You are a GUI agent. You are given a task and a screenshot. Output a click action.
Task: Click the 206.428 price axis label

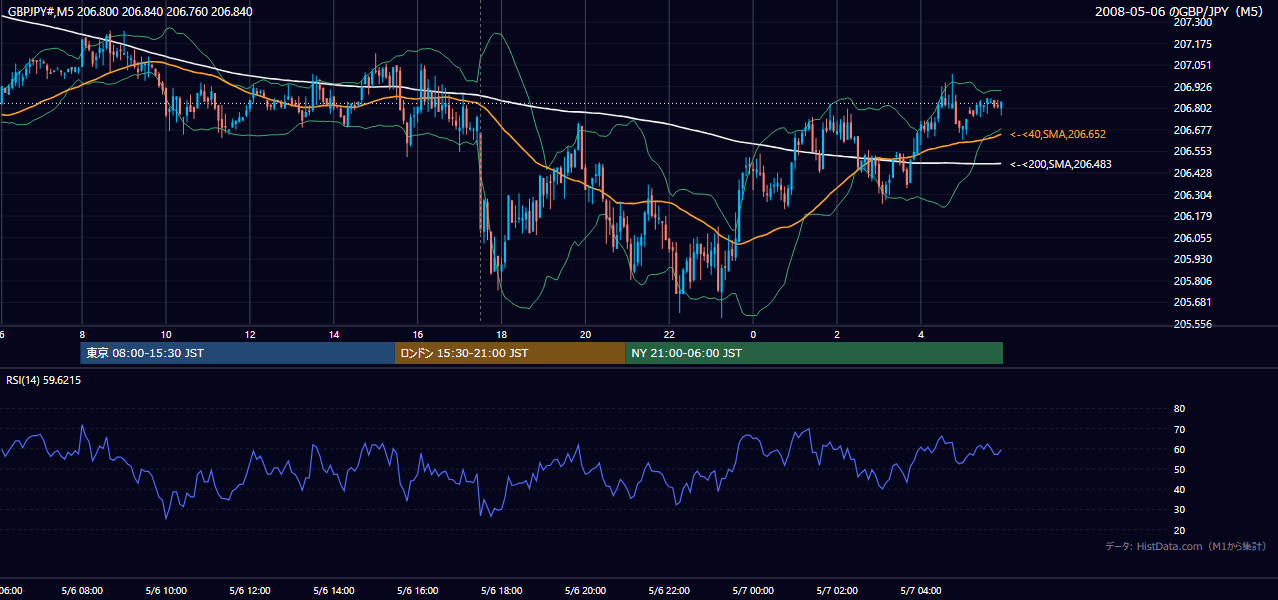coord(1193,173)
